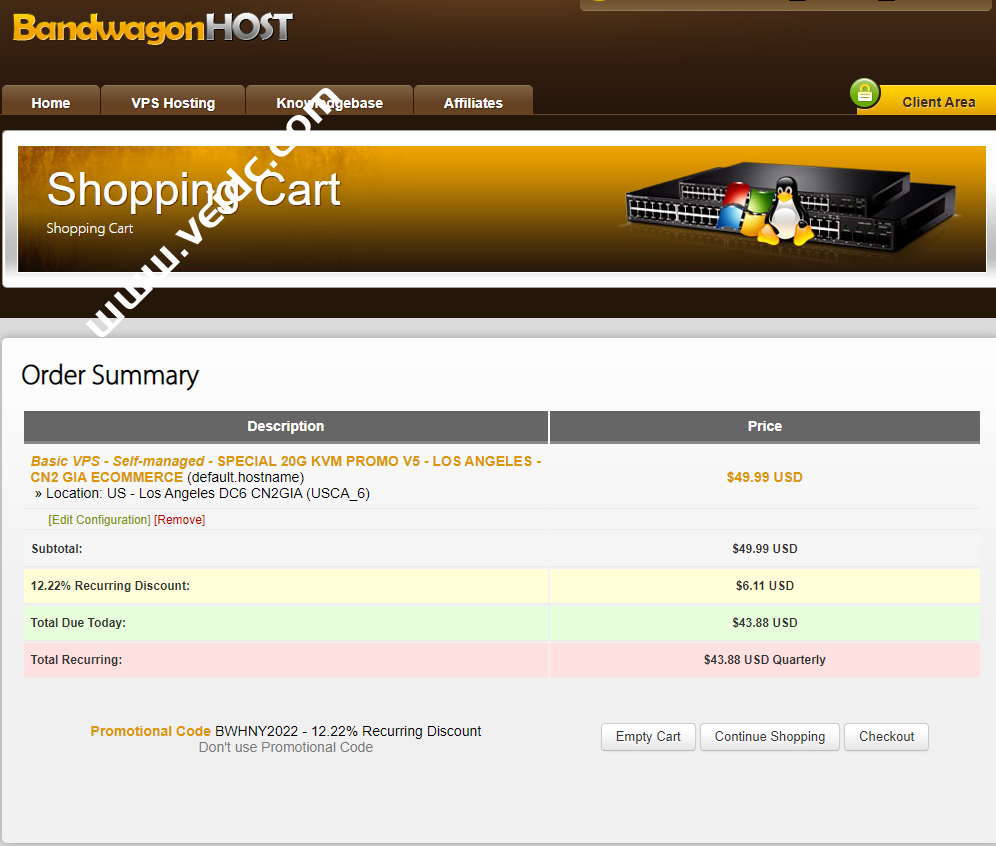Remove the VPS item from cart
The width and height of the screenshot is (996, 846).
pos(179,520)
